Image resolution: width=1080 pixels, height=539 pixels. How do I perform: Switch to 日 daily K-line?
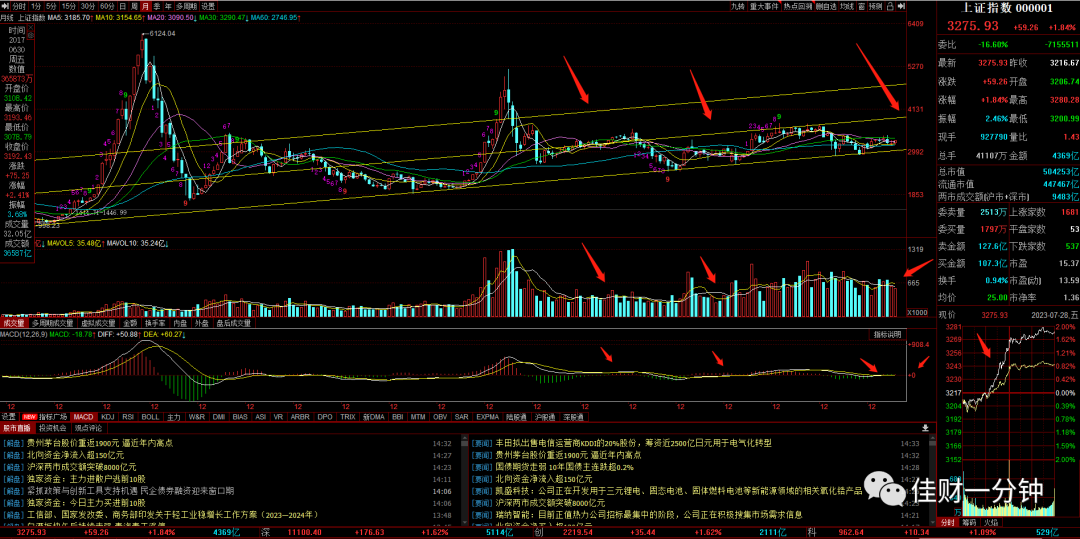click(123, 6)
